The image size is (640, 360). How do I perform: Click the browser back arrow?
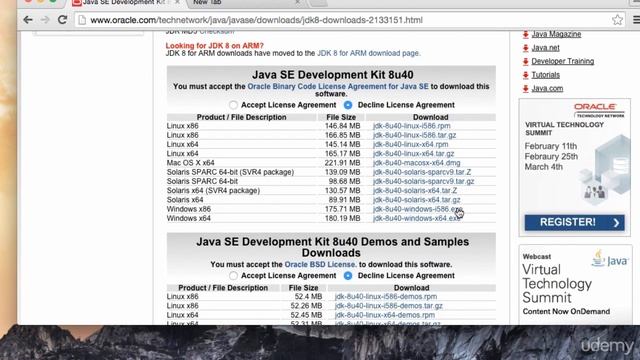[x=27, y=20]
